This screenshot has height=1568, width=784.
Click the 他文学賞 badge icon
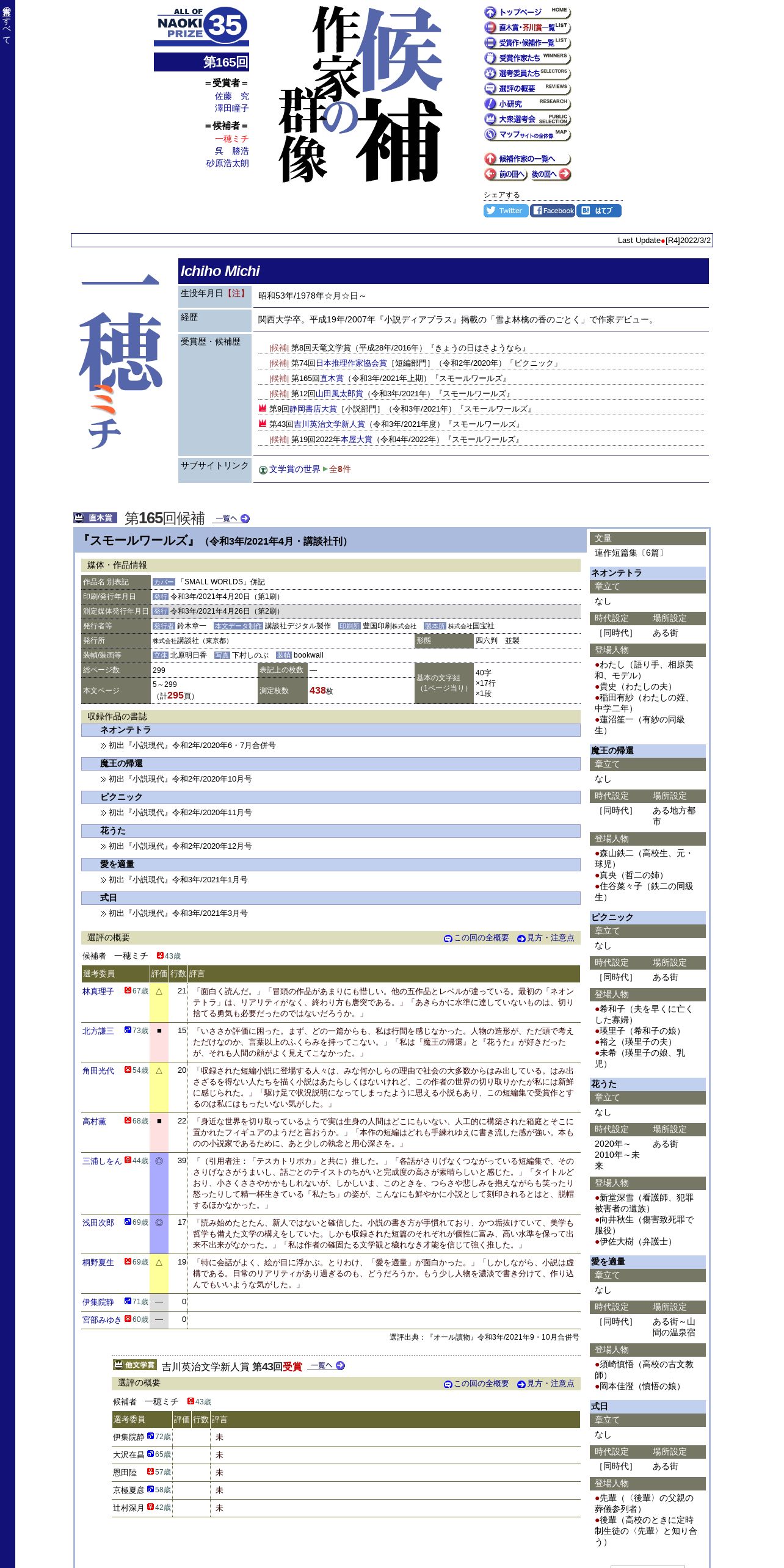[135, 1365]
